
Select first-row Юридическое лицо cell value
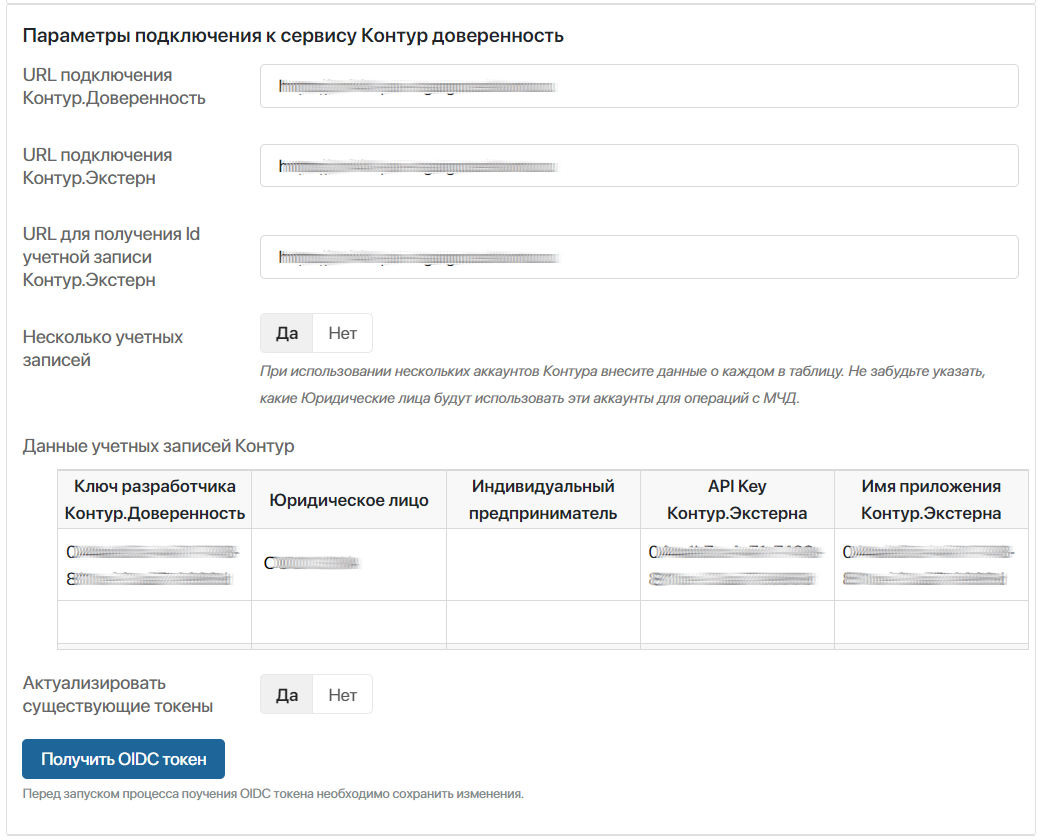point(311,564)
